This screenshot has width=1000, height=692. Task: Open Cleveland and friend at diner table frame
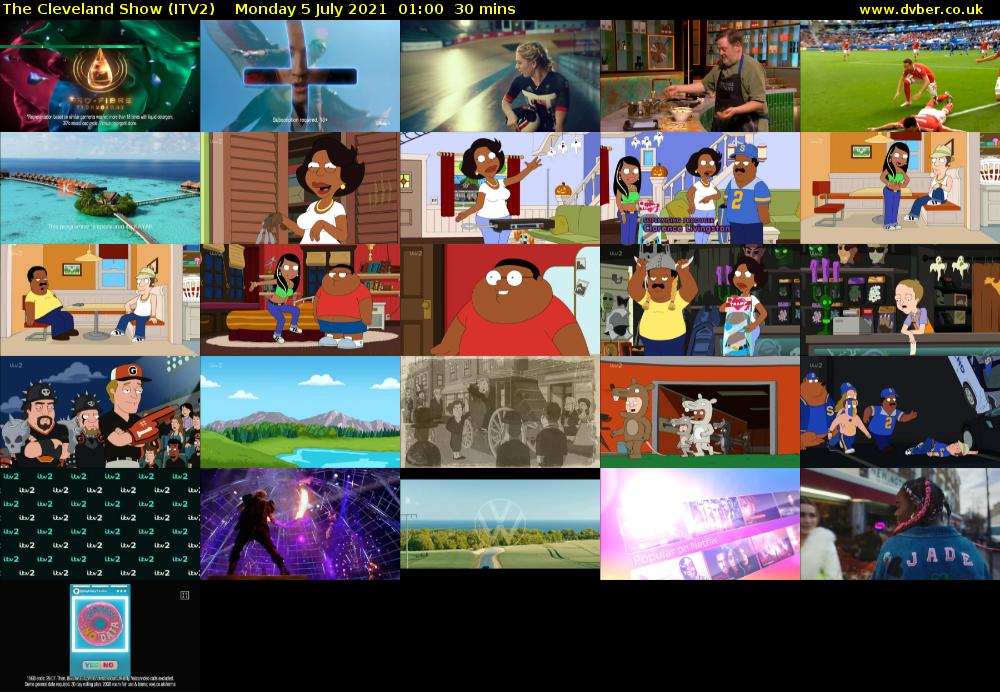99,300
